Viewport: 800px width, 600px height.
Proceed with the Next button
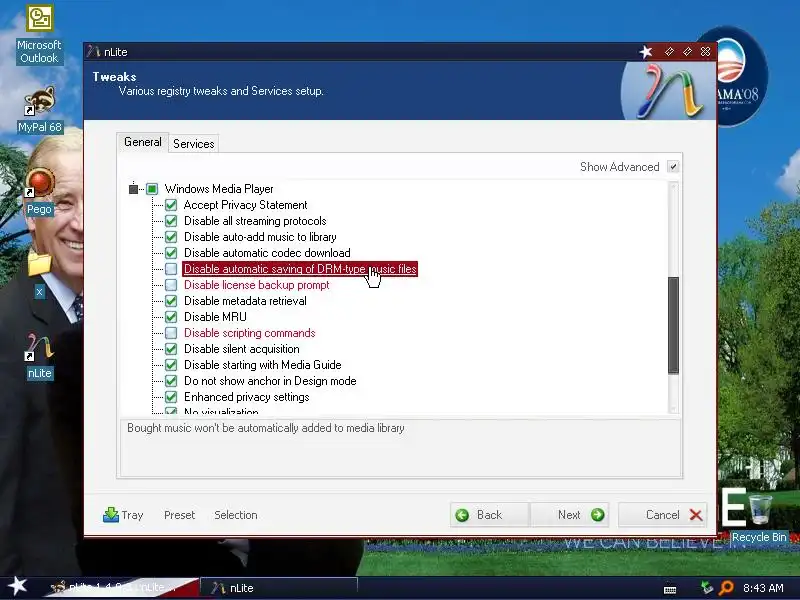click(x=570, y=515)
